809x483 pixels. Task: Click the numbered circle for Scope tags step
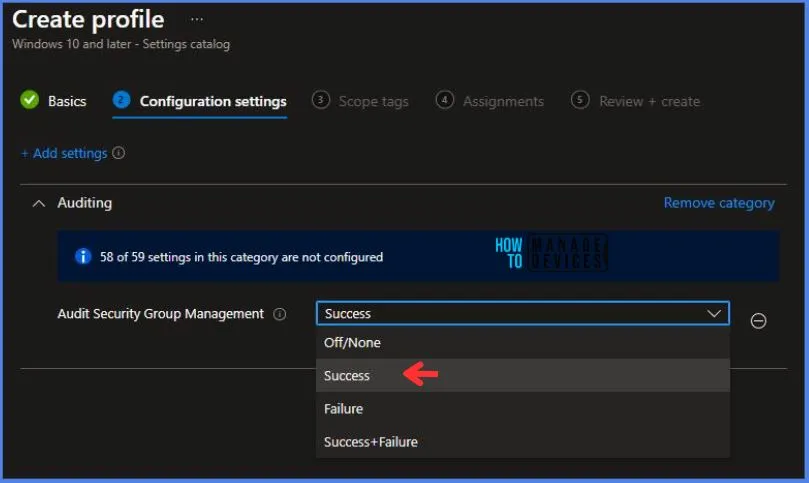(320, 100)
